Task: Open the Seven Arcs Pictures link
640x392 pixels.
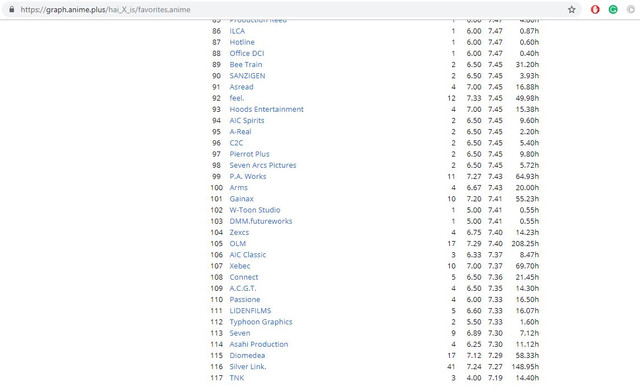Action: pyautogui.click(x=263, y=165)
